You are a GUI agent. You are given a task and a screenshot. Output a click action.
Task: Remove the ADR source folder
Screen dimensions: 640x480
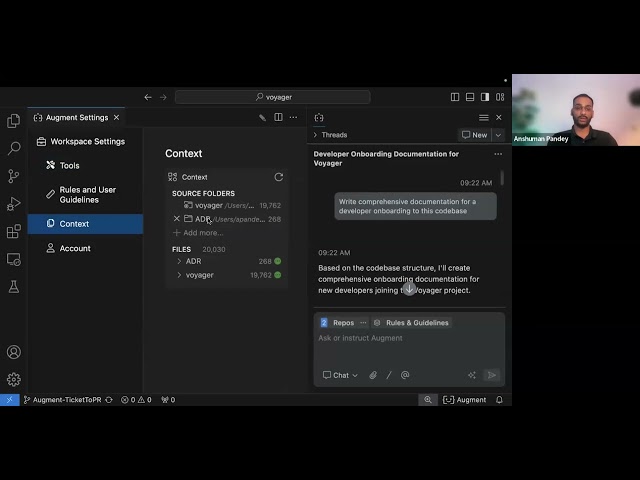click(x=177, y=219)
